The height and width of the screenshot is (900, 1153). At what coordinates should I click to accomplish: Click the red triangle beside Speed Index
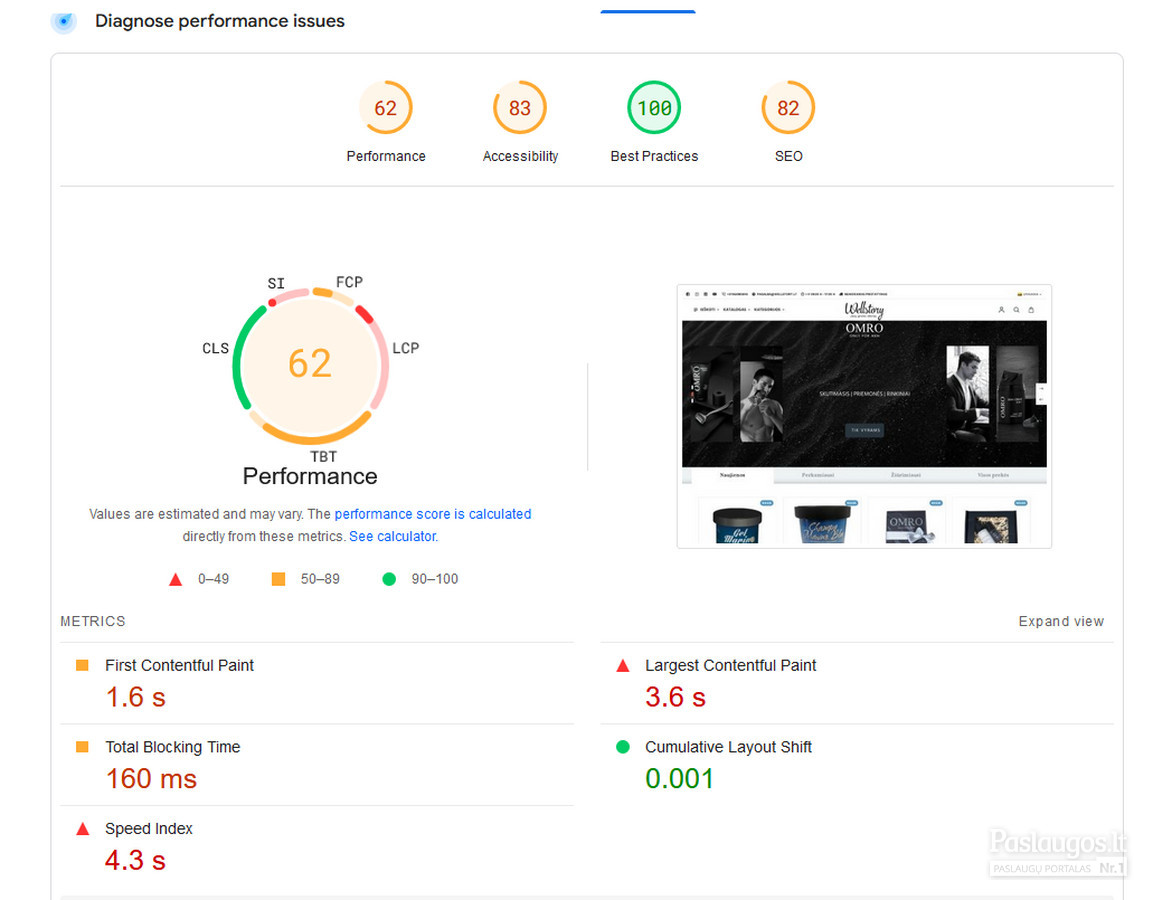pyautogui.click(x=83, y=829)
